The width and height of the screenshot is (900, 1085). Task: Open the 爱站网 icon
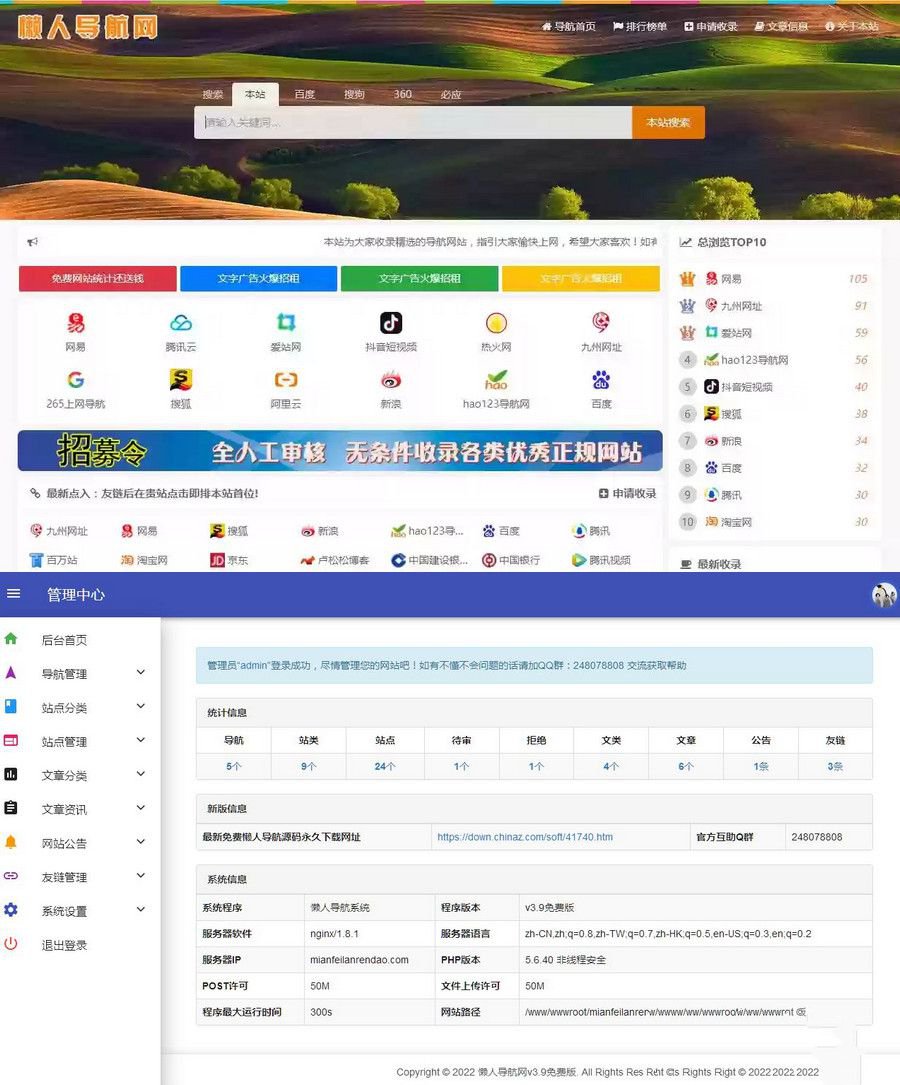(287, 330)
